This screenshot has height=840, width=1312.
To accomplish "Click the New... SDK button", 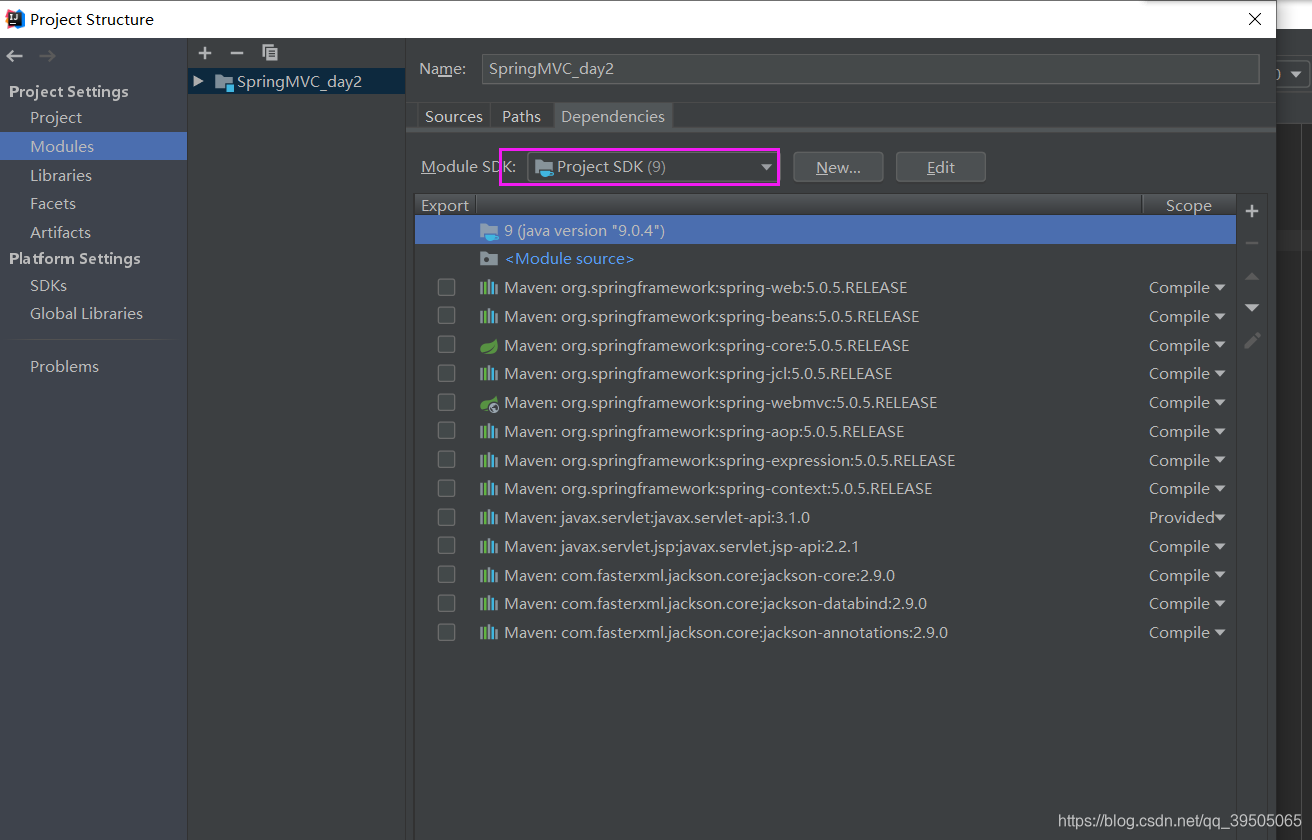I will click(x=838, y=167).
